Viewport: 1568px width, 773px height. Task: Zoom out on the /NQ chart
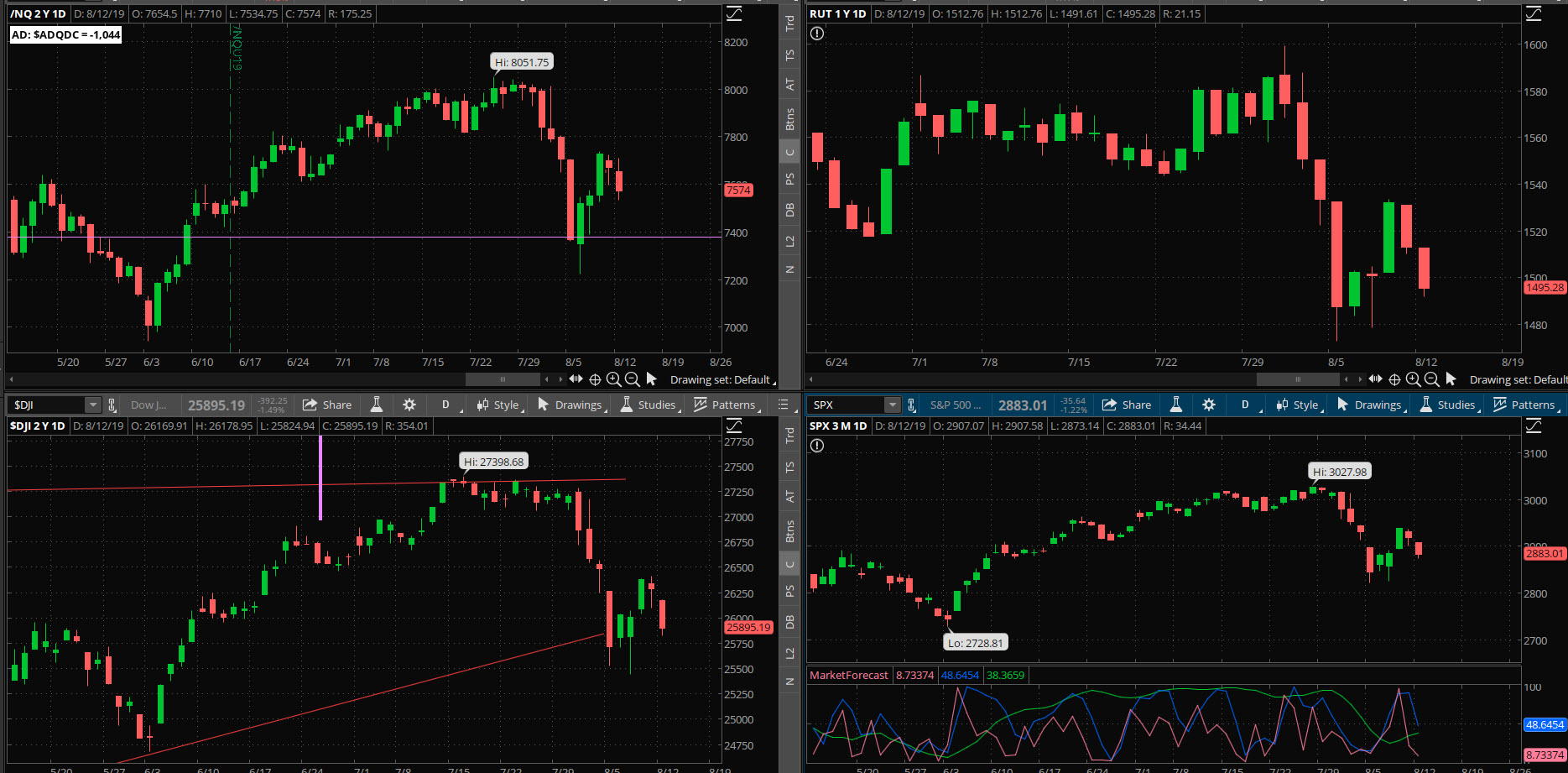coord(632,379)
